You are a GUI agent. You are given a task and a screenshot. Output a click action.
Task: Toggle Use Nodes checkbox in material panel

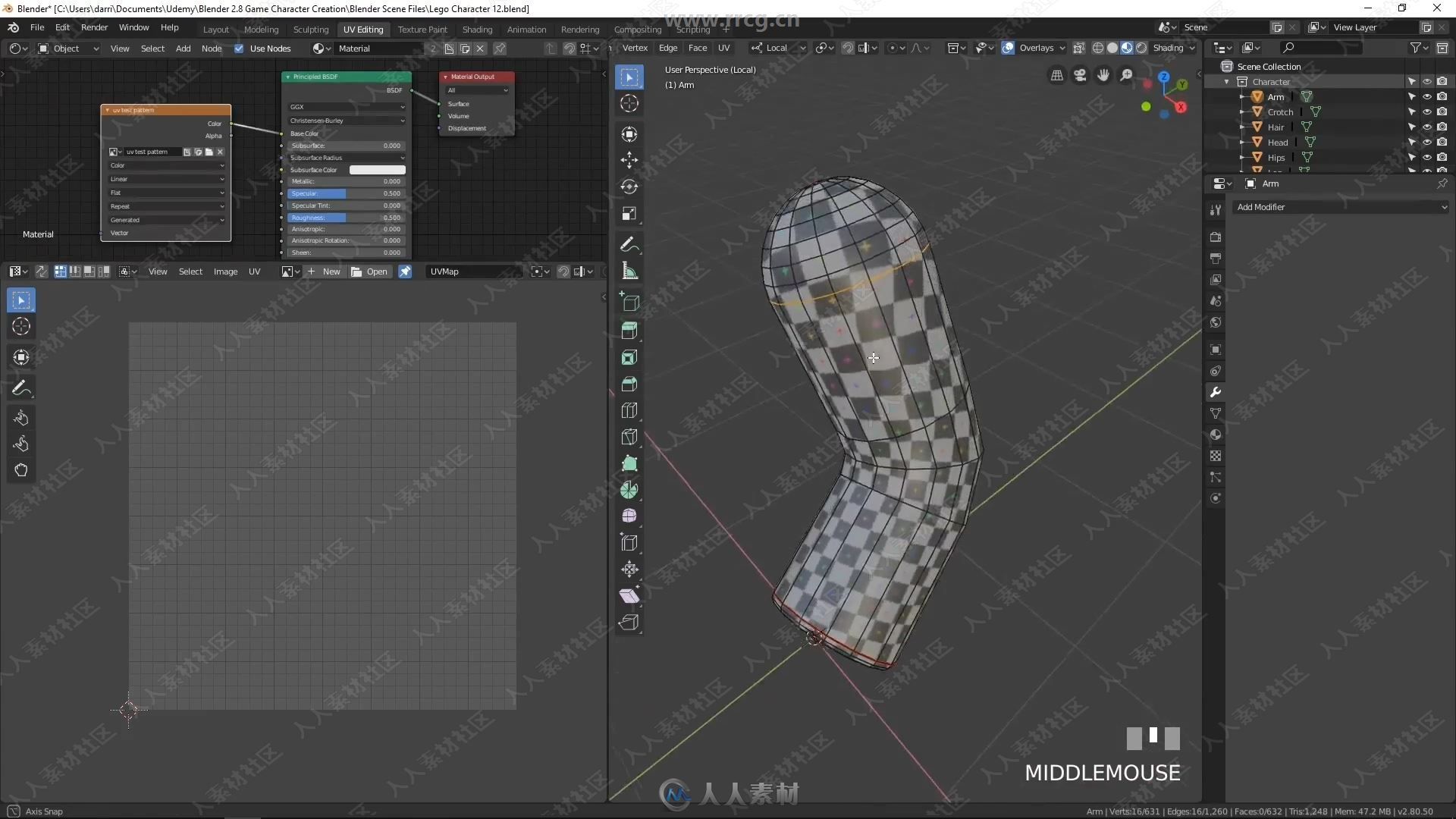point(239,47)
